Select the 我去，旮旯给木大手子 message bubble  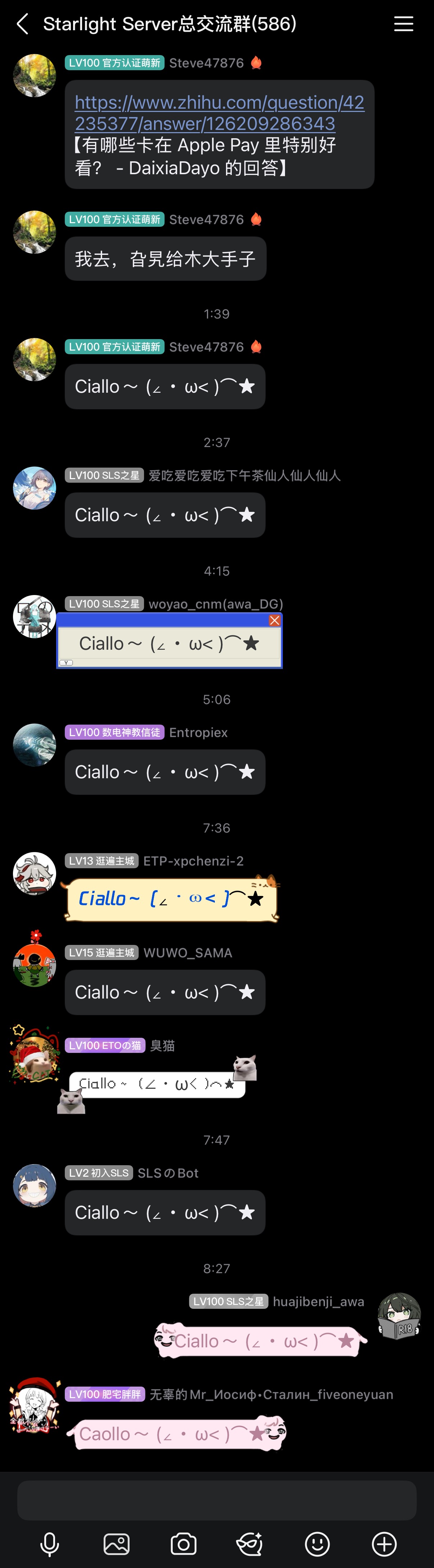(166, 259)
